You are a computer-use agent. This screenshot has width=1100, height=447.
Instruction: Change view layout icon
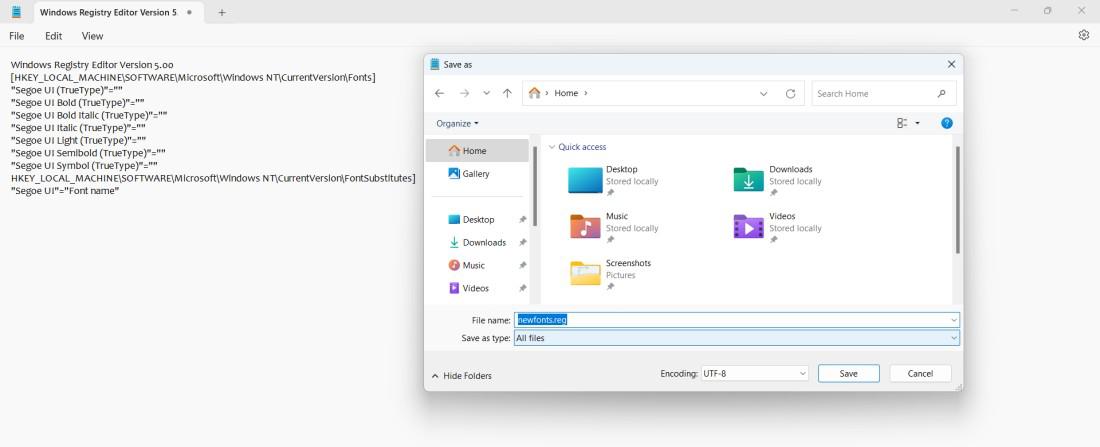[902, 124]
